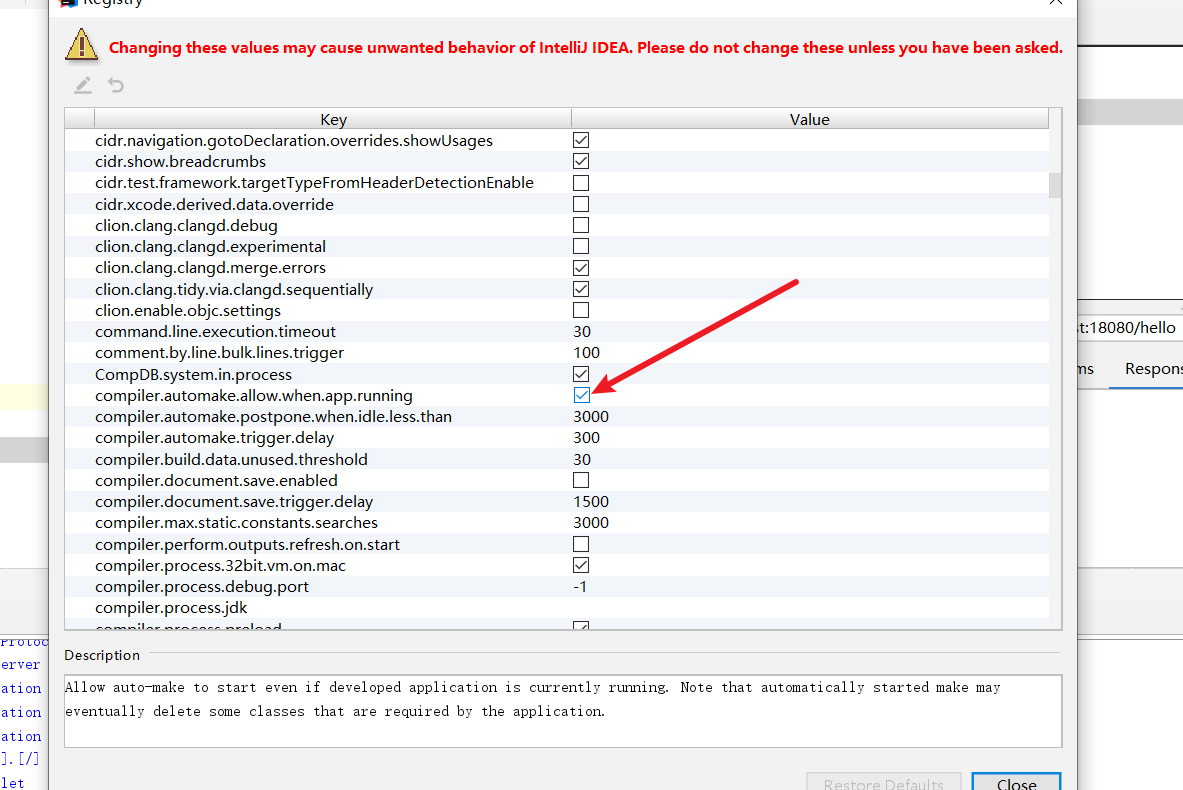Select the command.line.execution.timeout value 30

coord(582,331)
